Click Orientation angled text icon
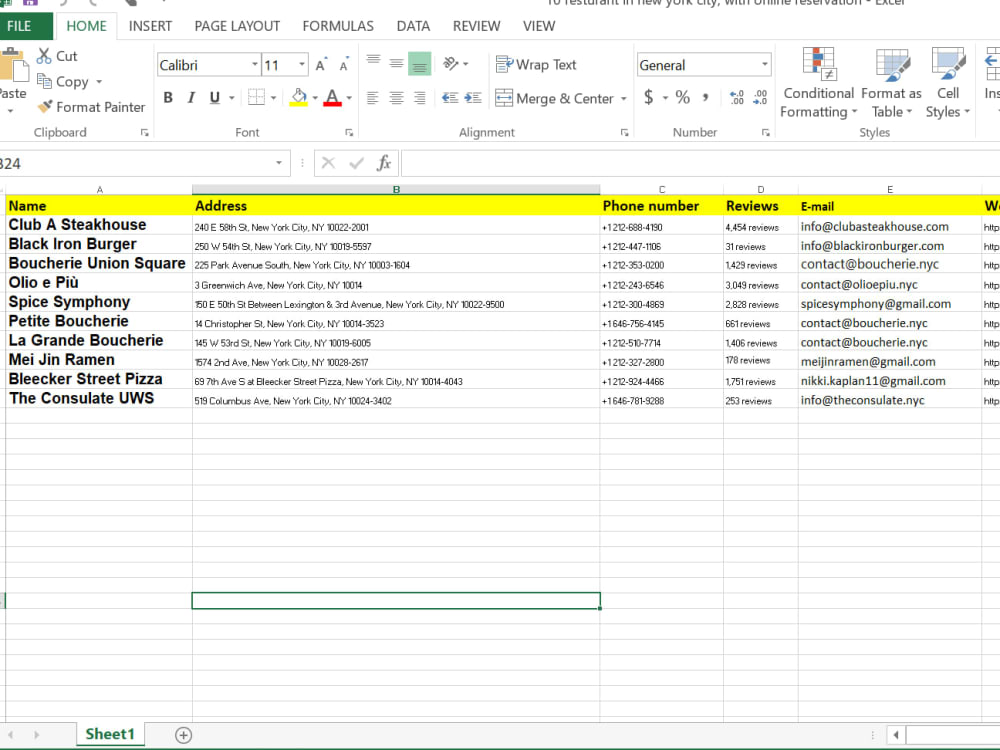Viewport: 1000px width, 750px height. click(451, 63)
